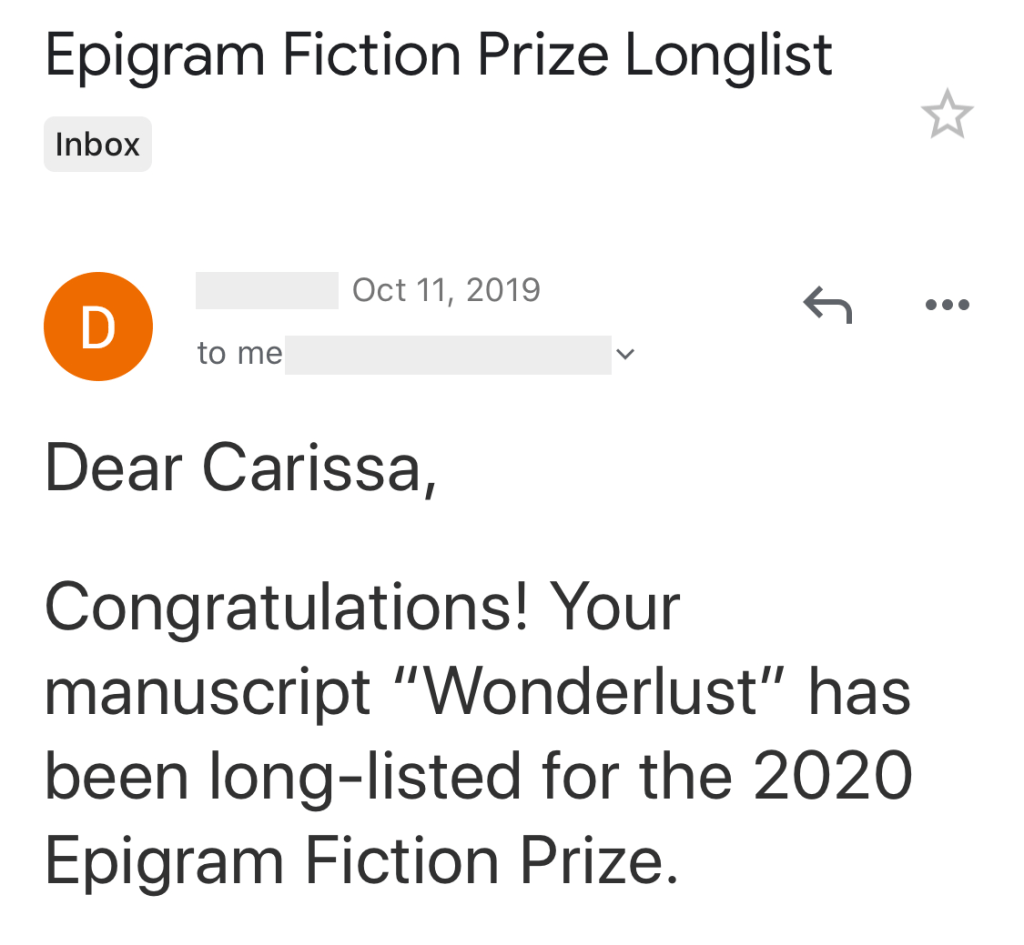Click the redacted recipient address after "to me"
Image resolution: width=1024 pixels, height=945 pixels.
(x=447, y=354)
